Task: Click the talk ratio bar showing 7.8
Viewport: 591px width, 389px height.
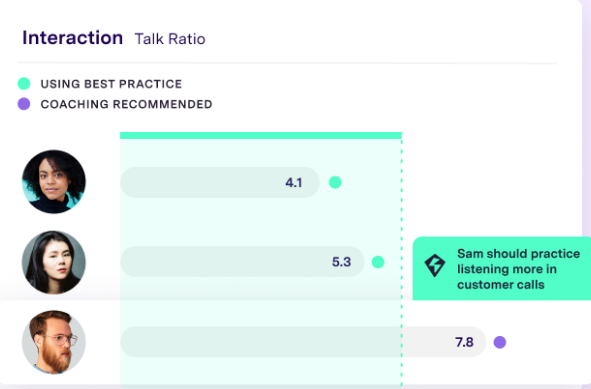Action: pyautogui.click(x=303, y=342)
